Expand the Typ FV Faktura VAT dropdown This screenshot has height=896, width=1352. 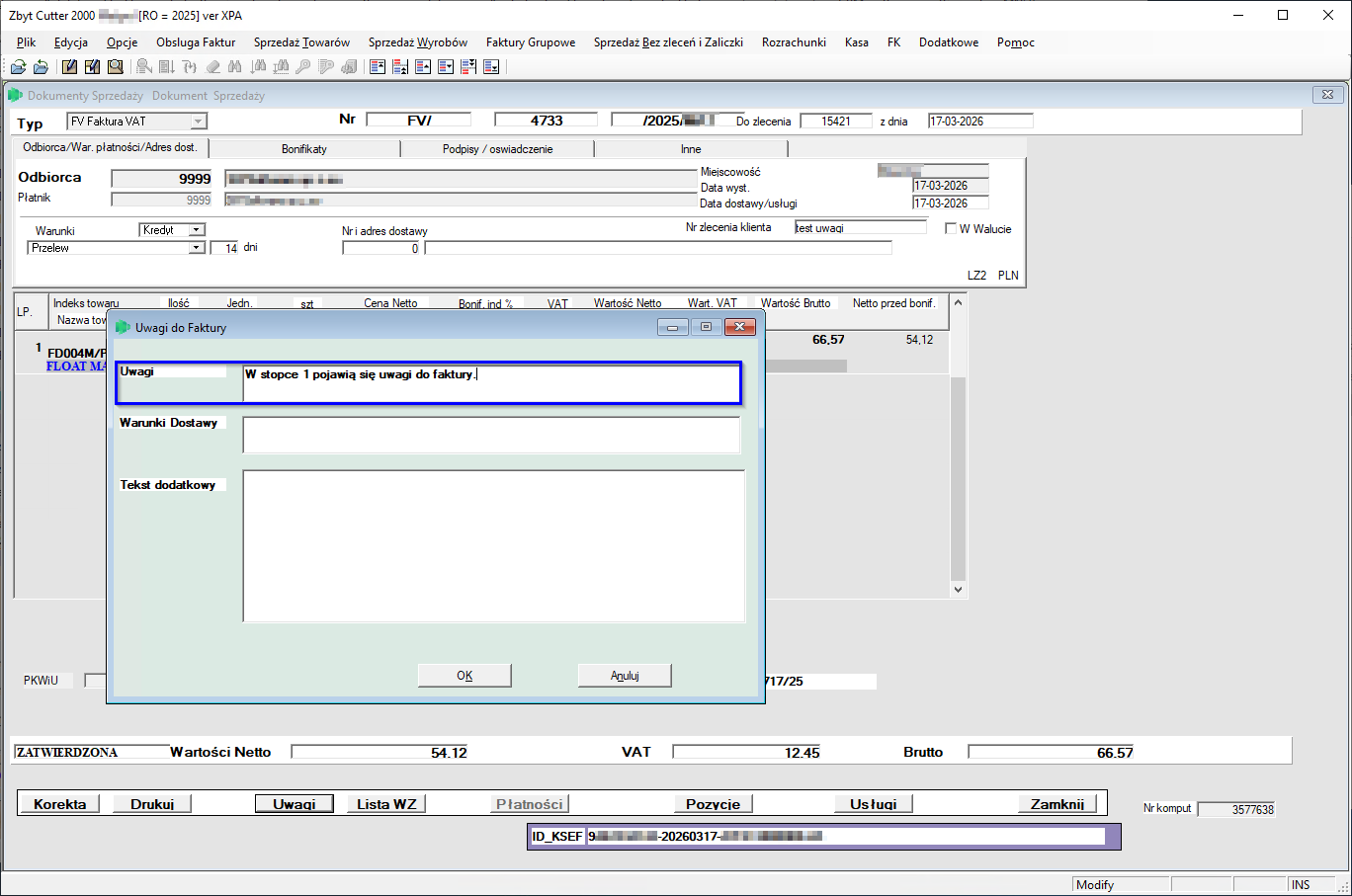pos(199,122)
